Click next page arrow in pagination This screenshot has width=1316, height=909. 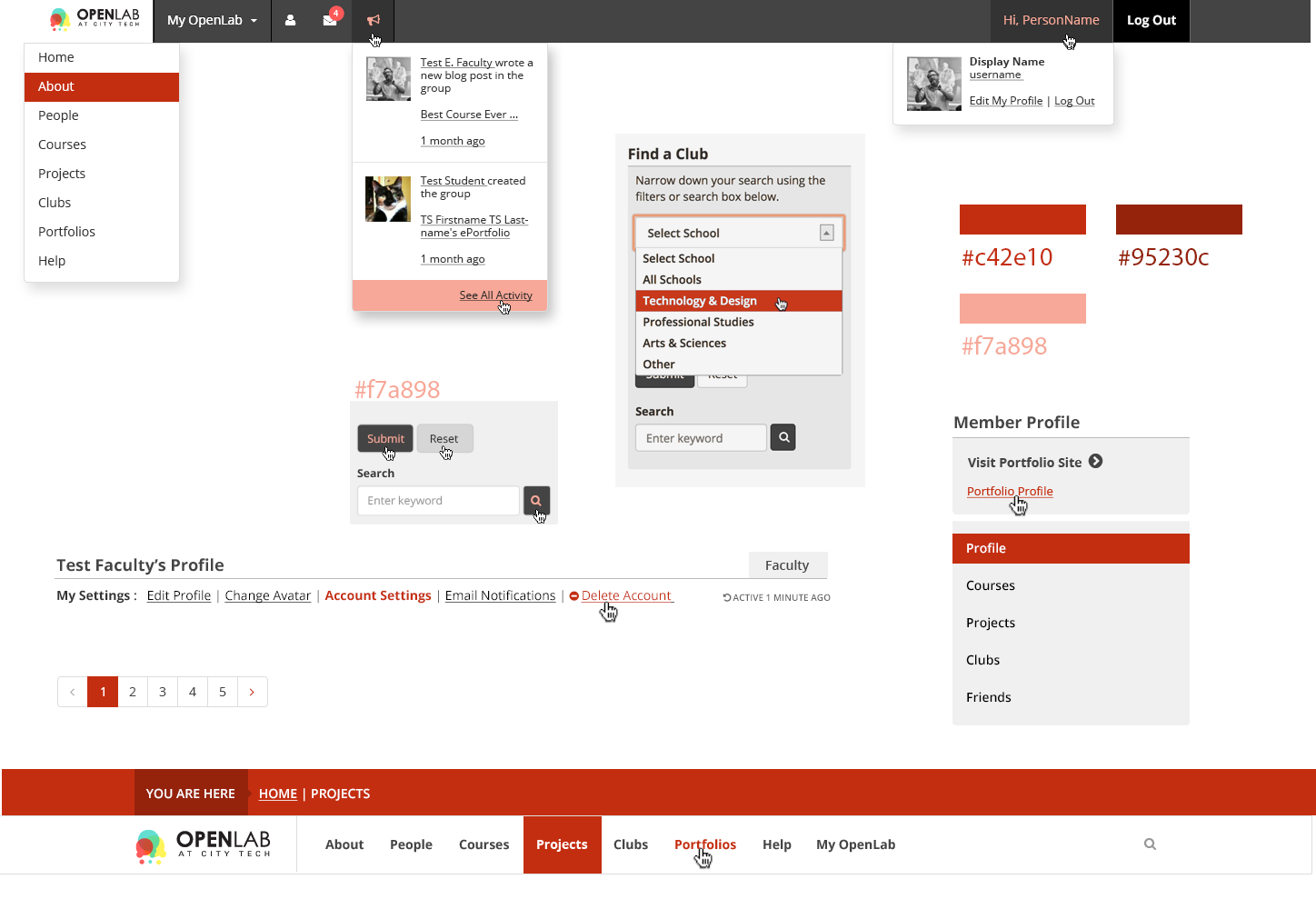(x=252, y=692)
